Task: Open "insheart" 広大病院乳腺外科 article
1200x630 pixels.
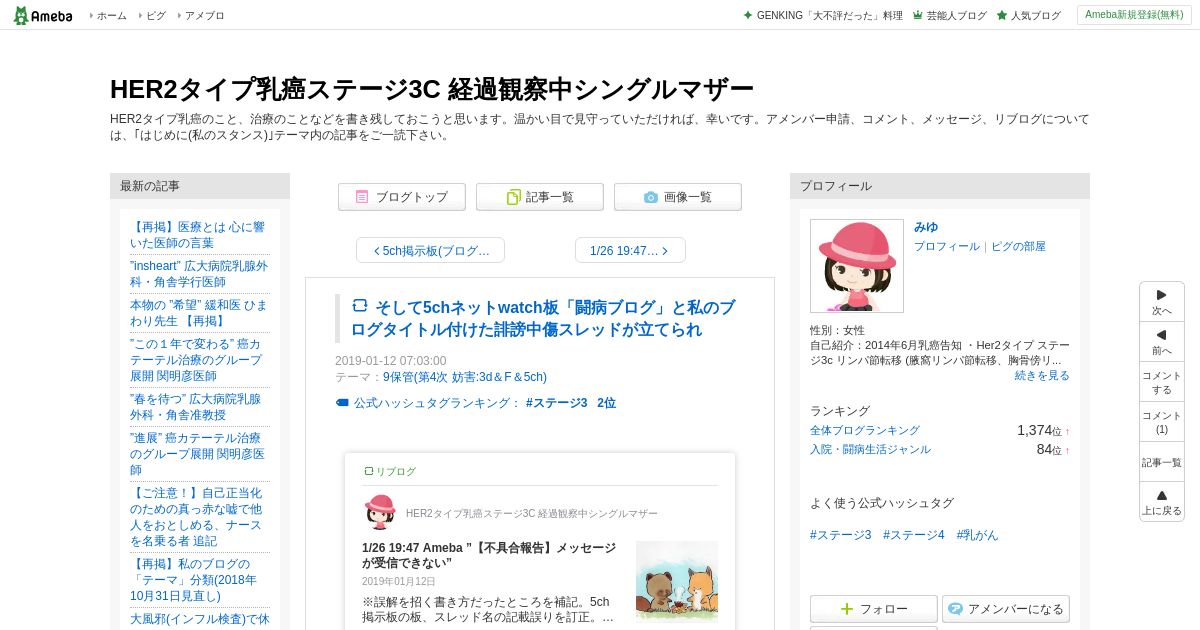Action: pyautogui.click(x=199, y=274)
